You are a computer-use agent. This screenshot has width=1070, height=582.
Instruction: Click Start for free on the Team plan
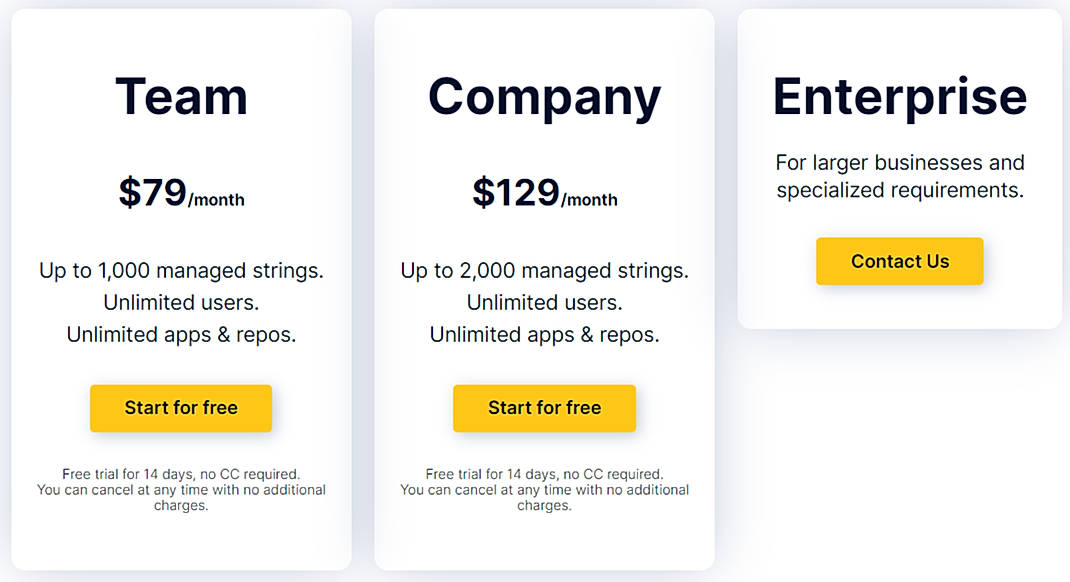coord(181,408)
